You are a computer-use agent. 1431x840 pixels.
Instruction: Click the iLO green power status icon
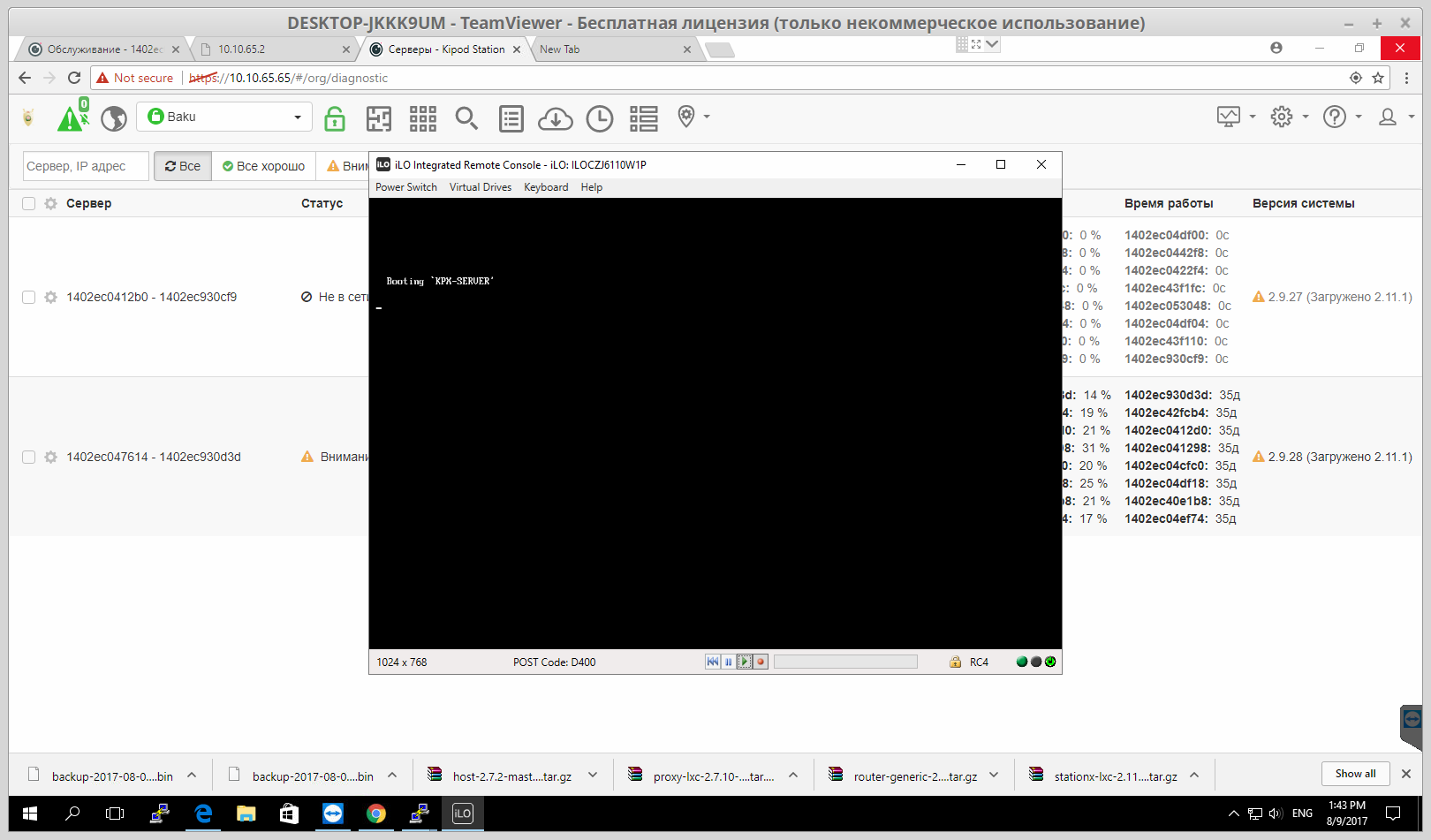(1050, 662)
